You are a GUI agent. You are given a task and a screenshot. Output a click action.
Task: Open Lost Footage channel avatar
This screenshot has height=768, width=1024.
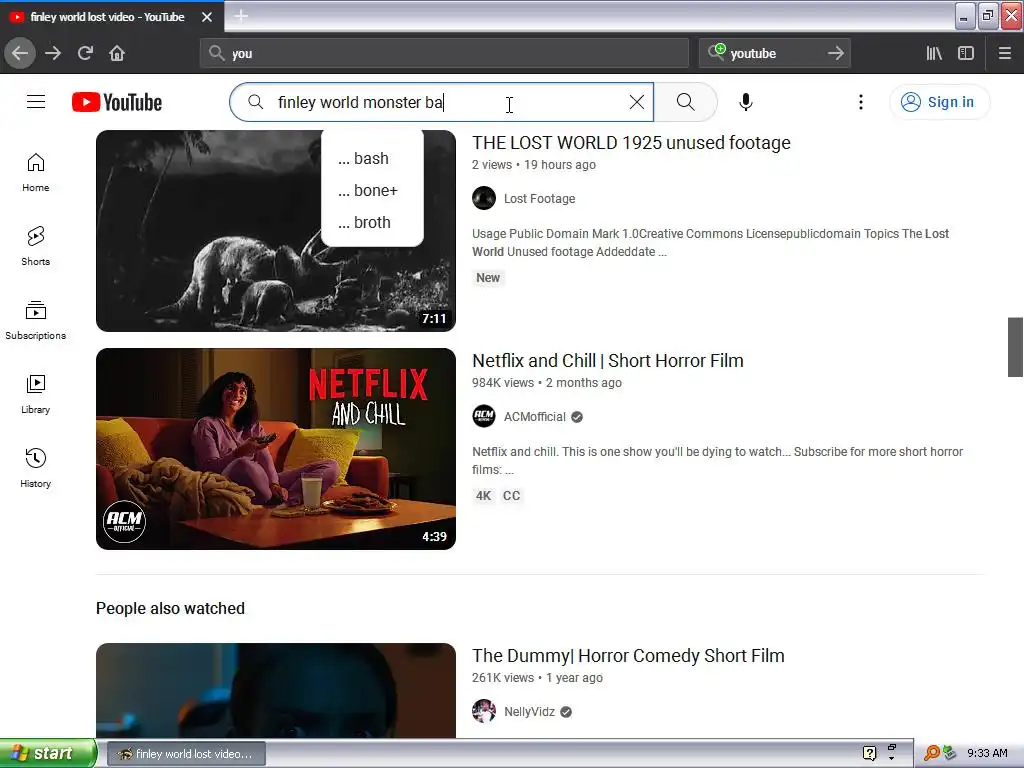(484, 199)
